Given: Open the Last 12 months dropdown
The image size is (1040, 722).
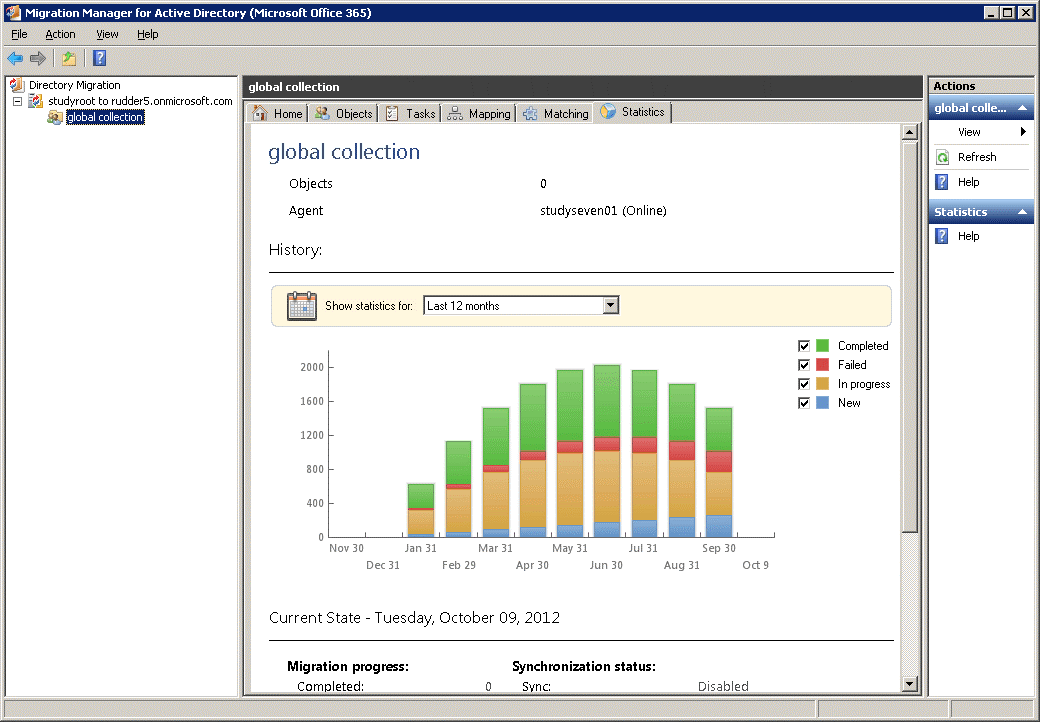Looking at the screenshot, I should (x=611, y=306).
